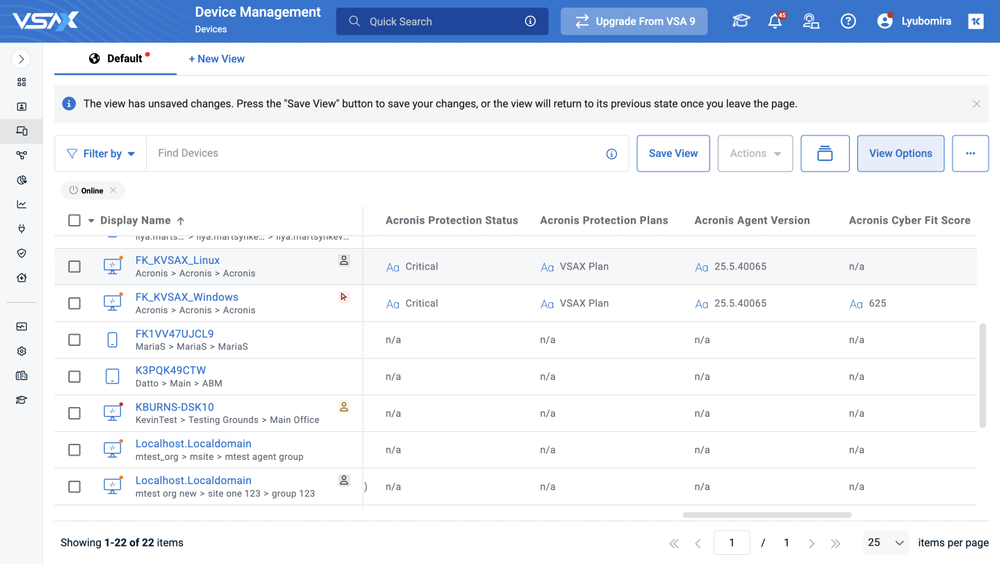
Task: Focus the Quick Search field
Action: click(442, 21)
